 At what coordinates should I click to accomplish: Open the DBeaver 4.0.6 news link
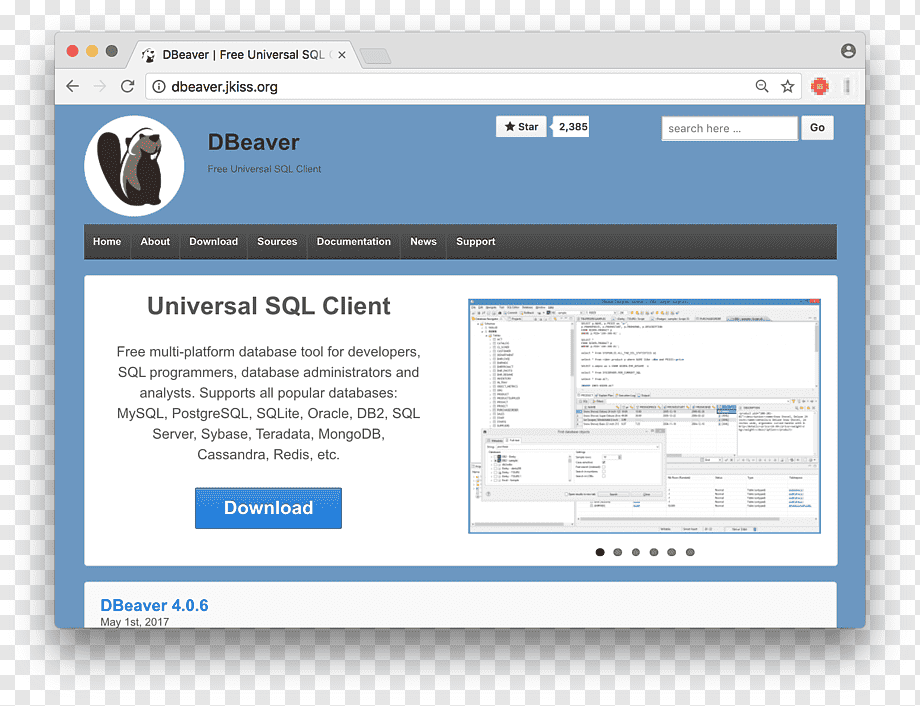tap(154, 605)
